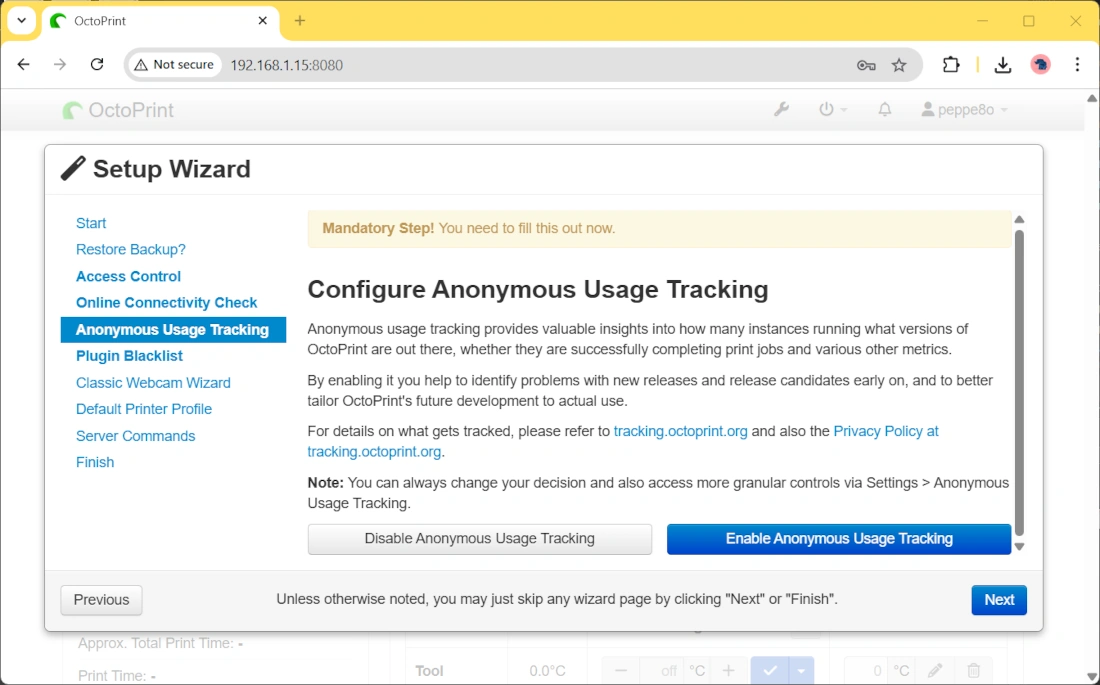Open the peppe8o user menu
Image resolution: width=1100 pixels, height=685 pixels.
coord(964,109)
